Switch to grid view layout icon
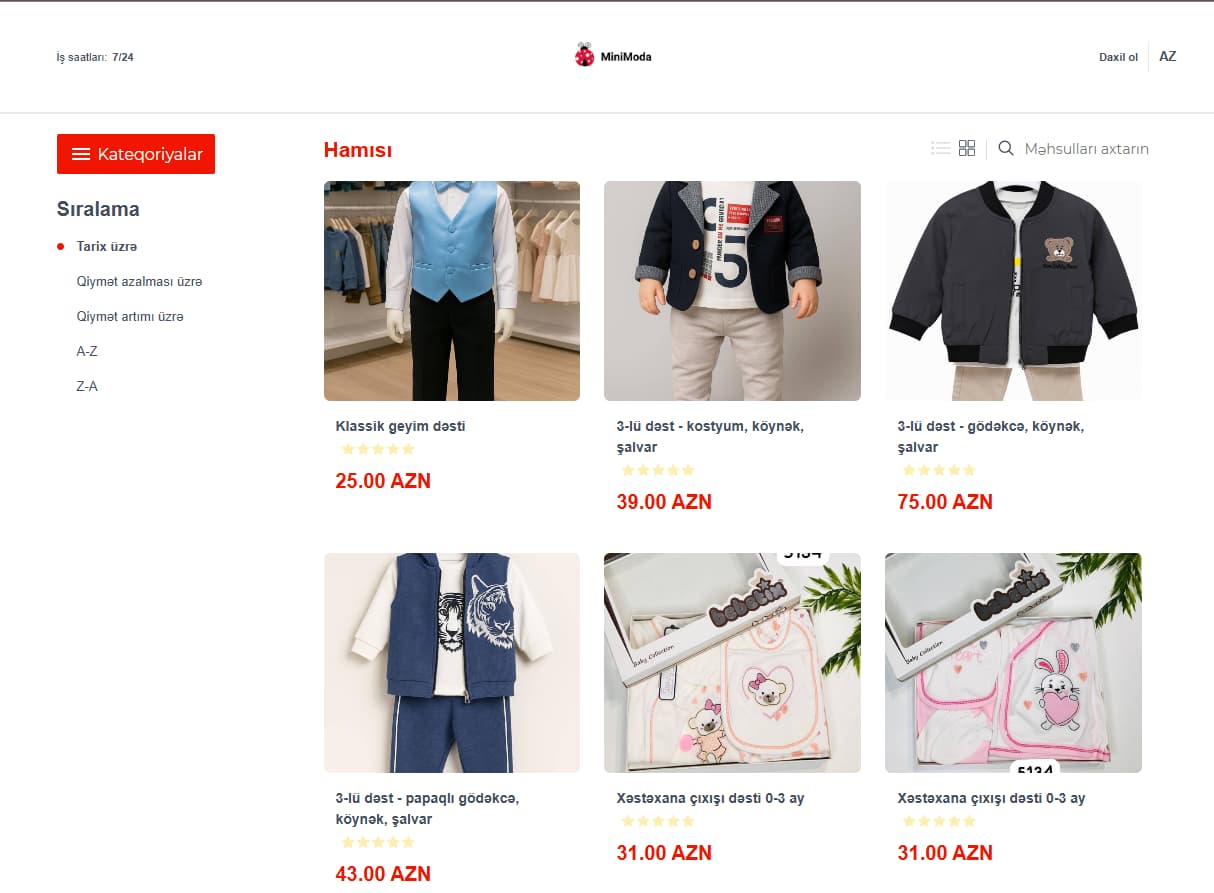 [x=967, y=148]
